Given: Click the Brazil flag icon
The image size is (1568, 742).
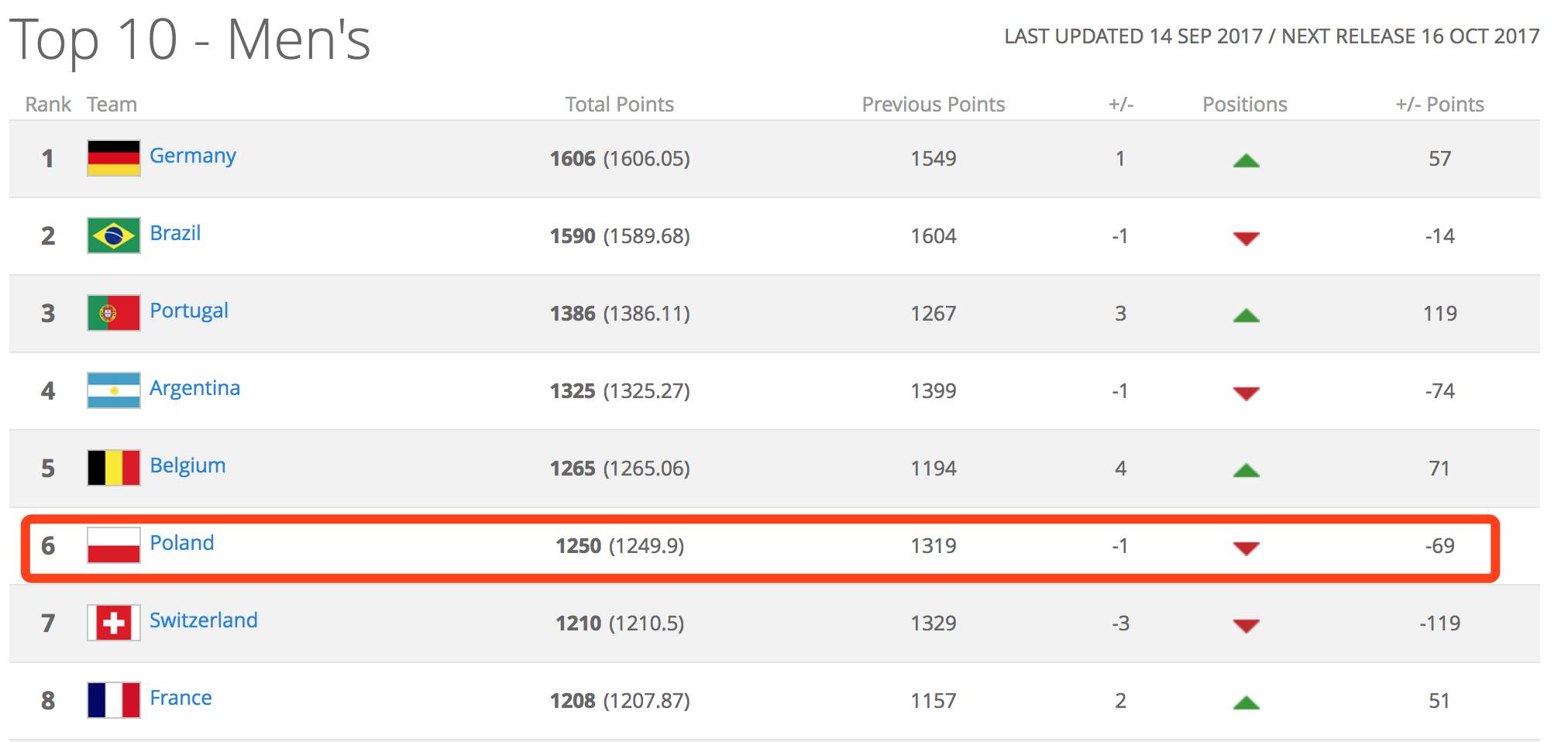Looking at the screenshot, I should 114,235.
